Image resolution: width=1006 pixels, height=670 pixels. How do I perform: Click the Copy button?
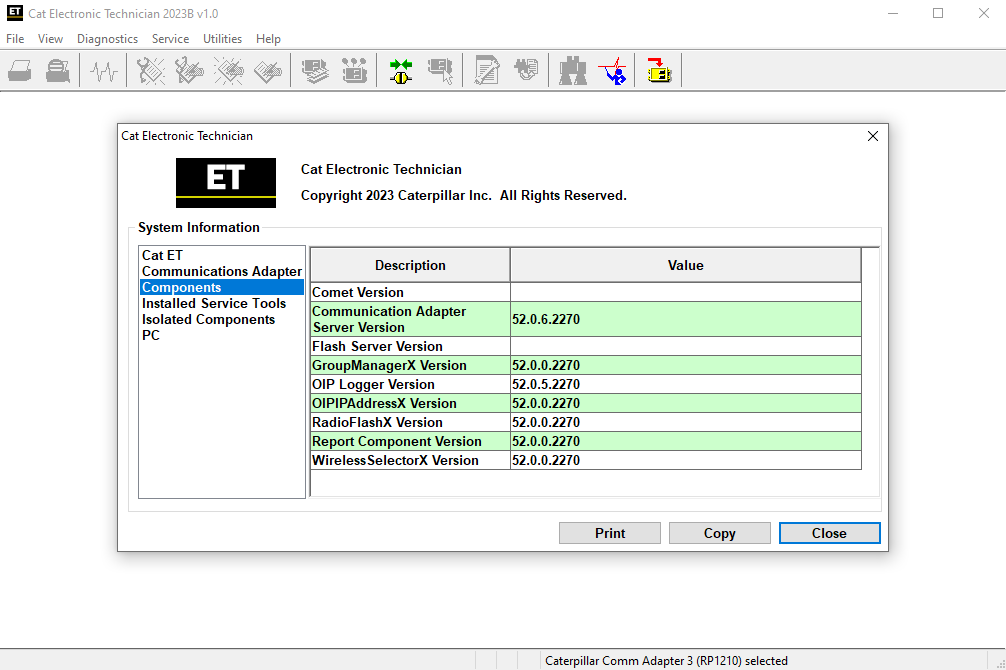pyautogui.click(x=719, y=533)
